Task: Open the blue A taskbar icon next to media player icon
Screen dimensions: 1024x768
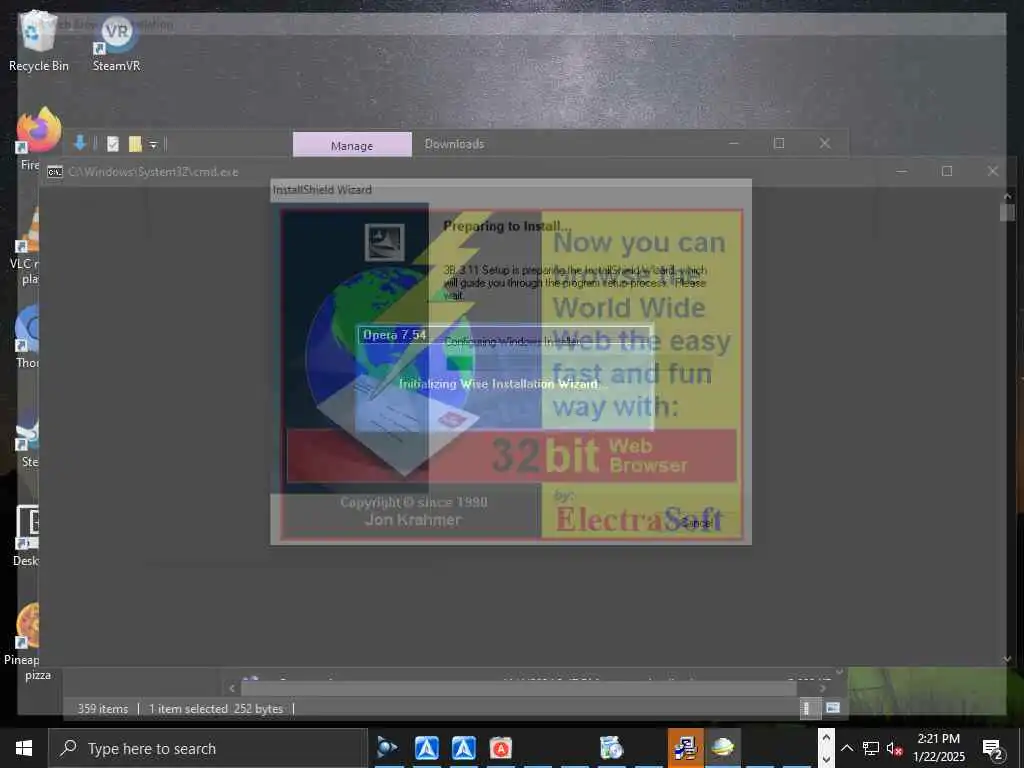Action: 426,748
